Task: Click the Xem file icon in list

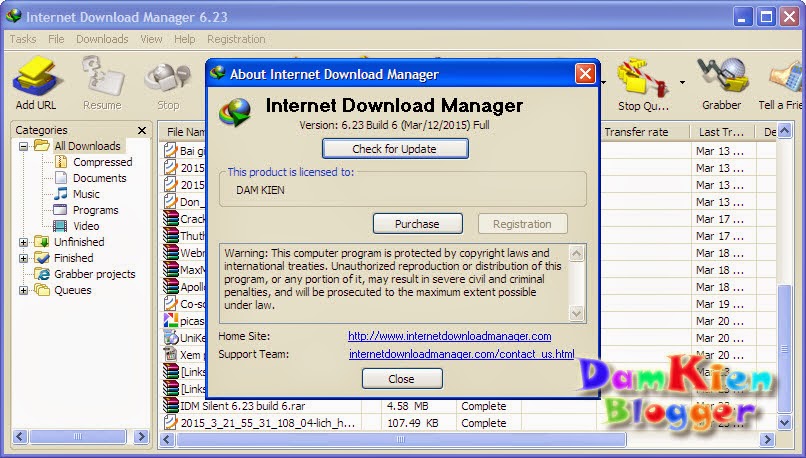Action: point(170,355)
